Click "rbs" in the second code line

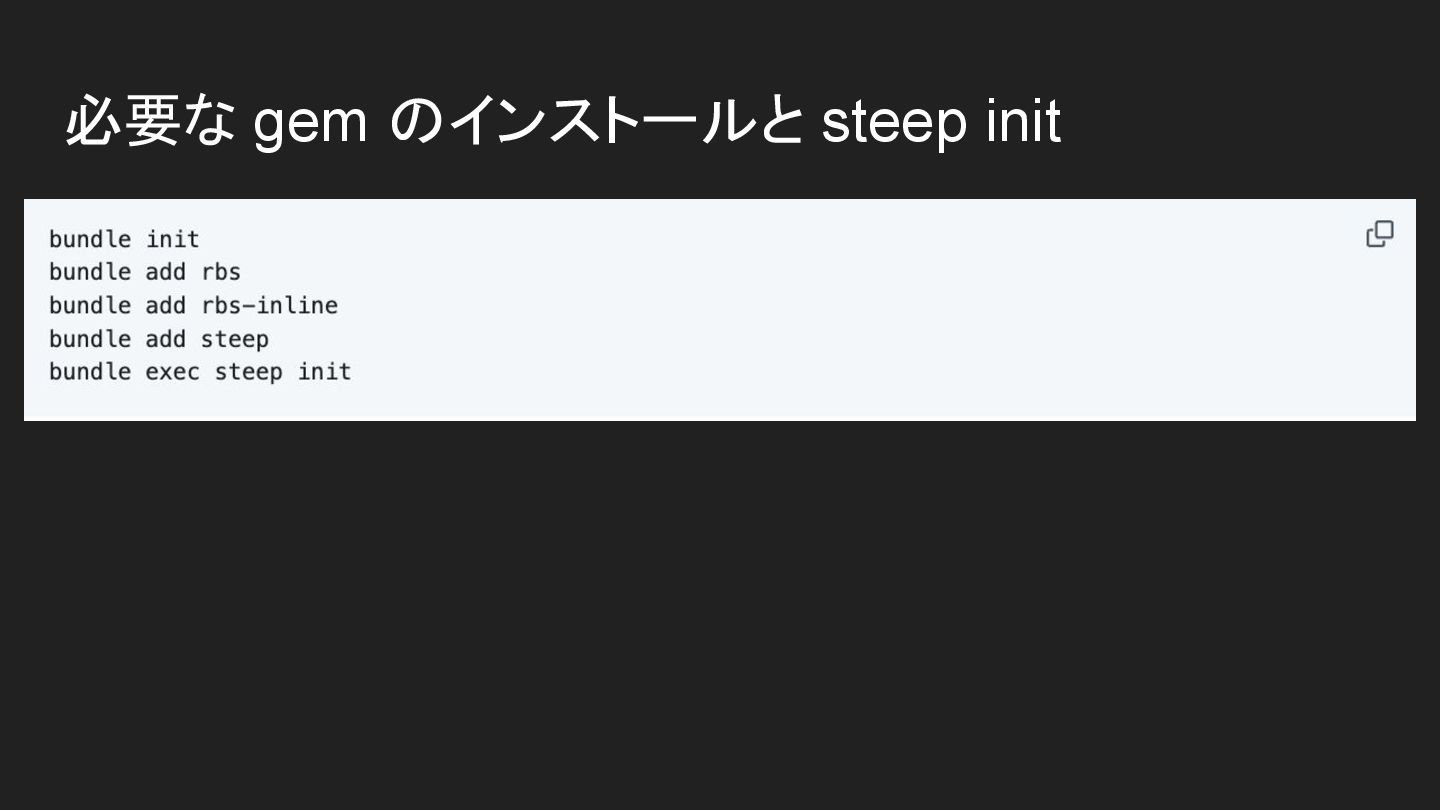coord(221,272)
